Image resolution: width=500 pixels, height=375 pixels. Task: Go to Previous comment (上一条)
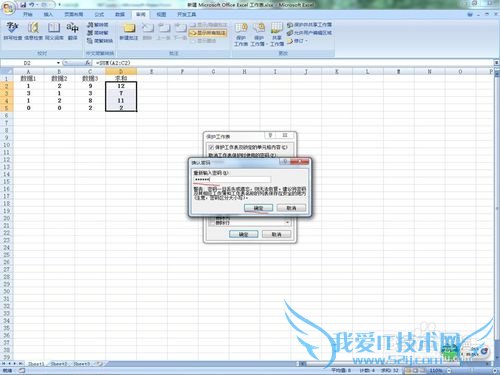pos(163,31)
